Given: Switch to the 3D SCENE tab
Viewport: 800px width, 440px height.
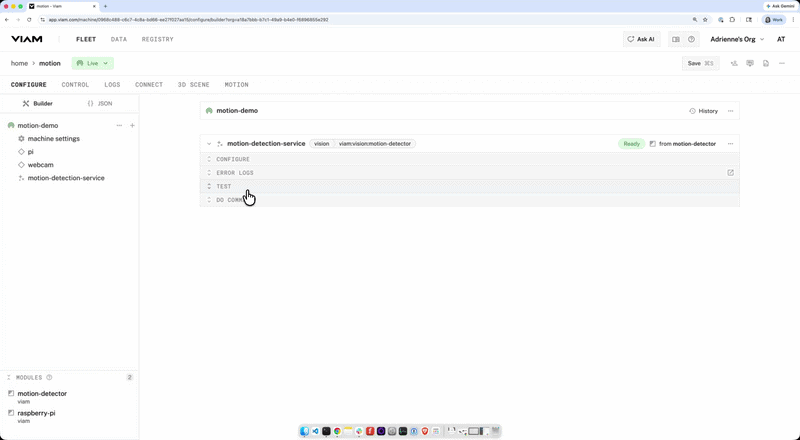Looking at the screenshot, I should (x=193, y=85).
